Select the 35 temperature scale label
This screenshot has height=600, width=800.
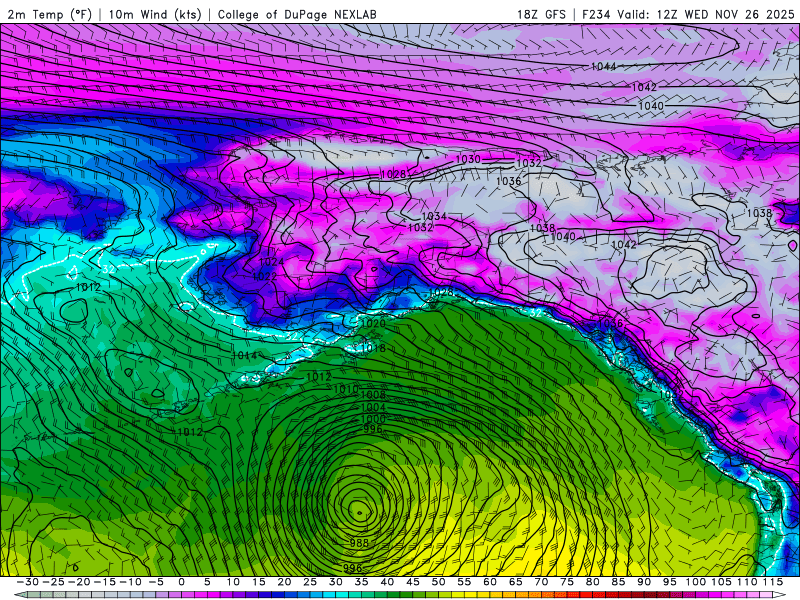point(361,582)
